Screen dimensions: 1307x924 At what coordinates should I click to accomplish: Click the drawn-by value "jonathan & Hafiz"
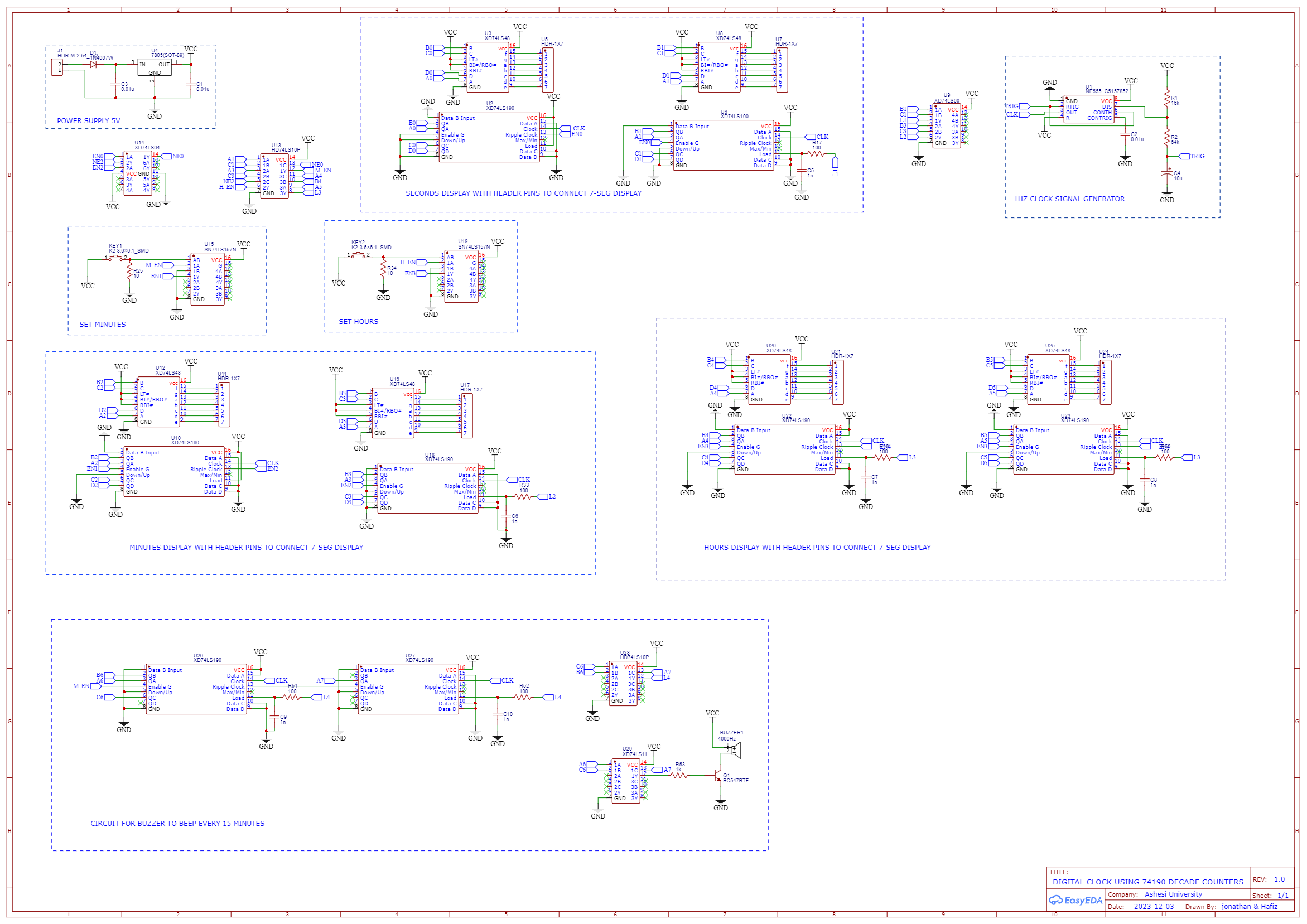[x=1249, y=907]
